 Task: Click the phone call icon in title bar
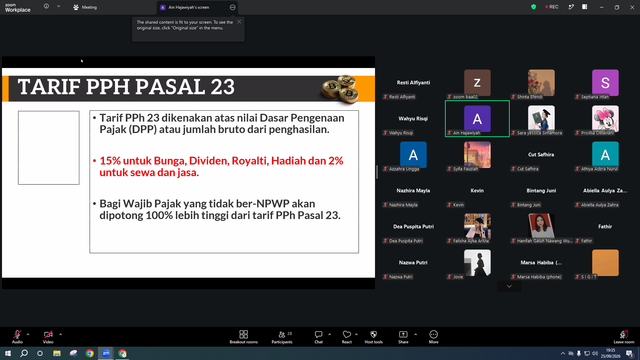571,7
